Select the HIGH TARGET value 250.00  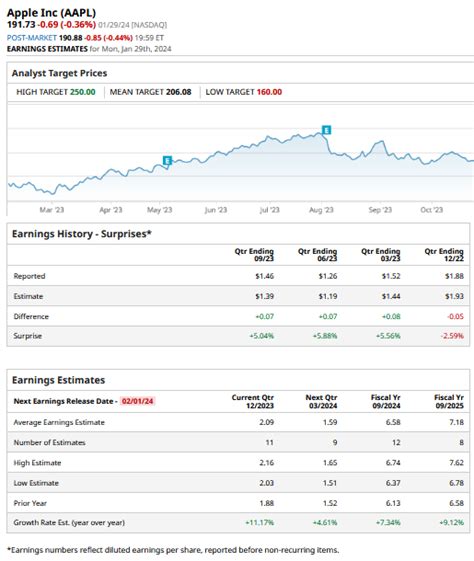click(83, 92)
